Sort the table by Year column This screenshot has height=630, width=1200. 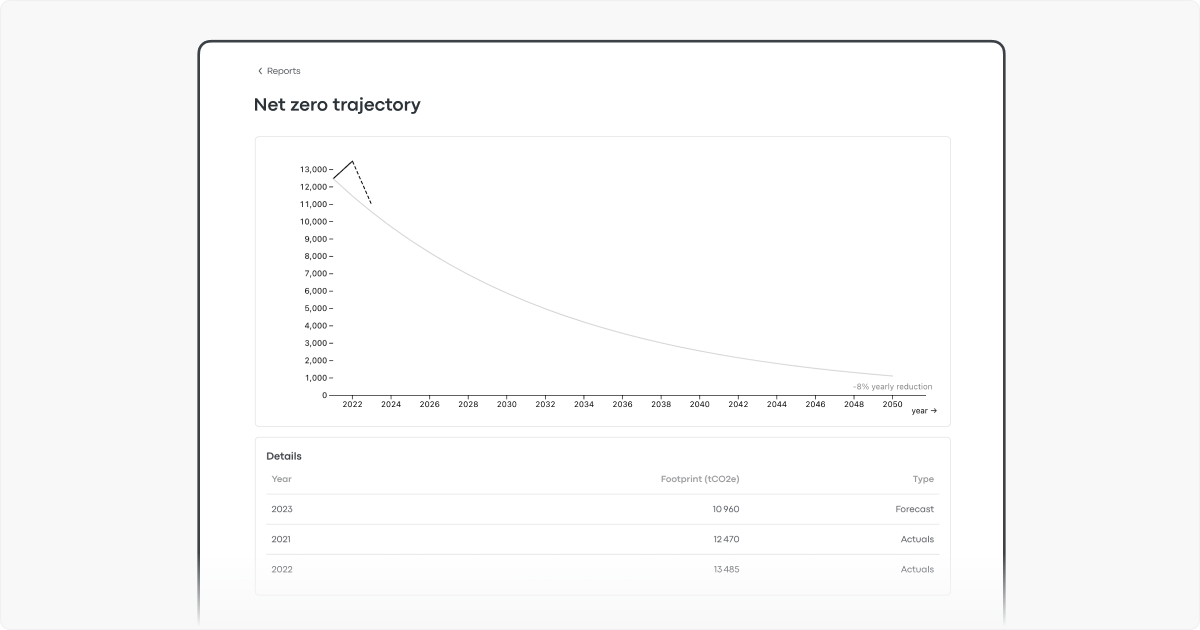(282, 479)
